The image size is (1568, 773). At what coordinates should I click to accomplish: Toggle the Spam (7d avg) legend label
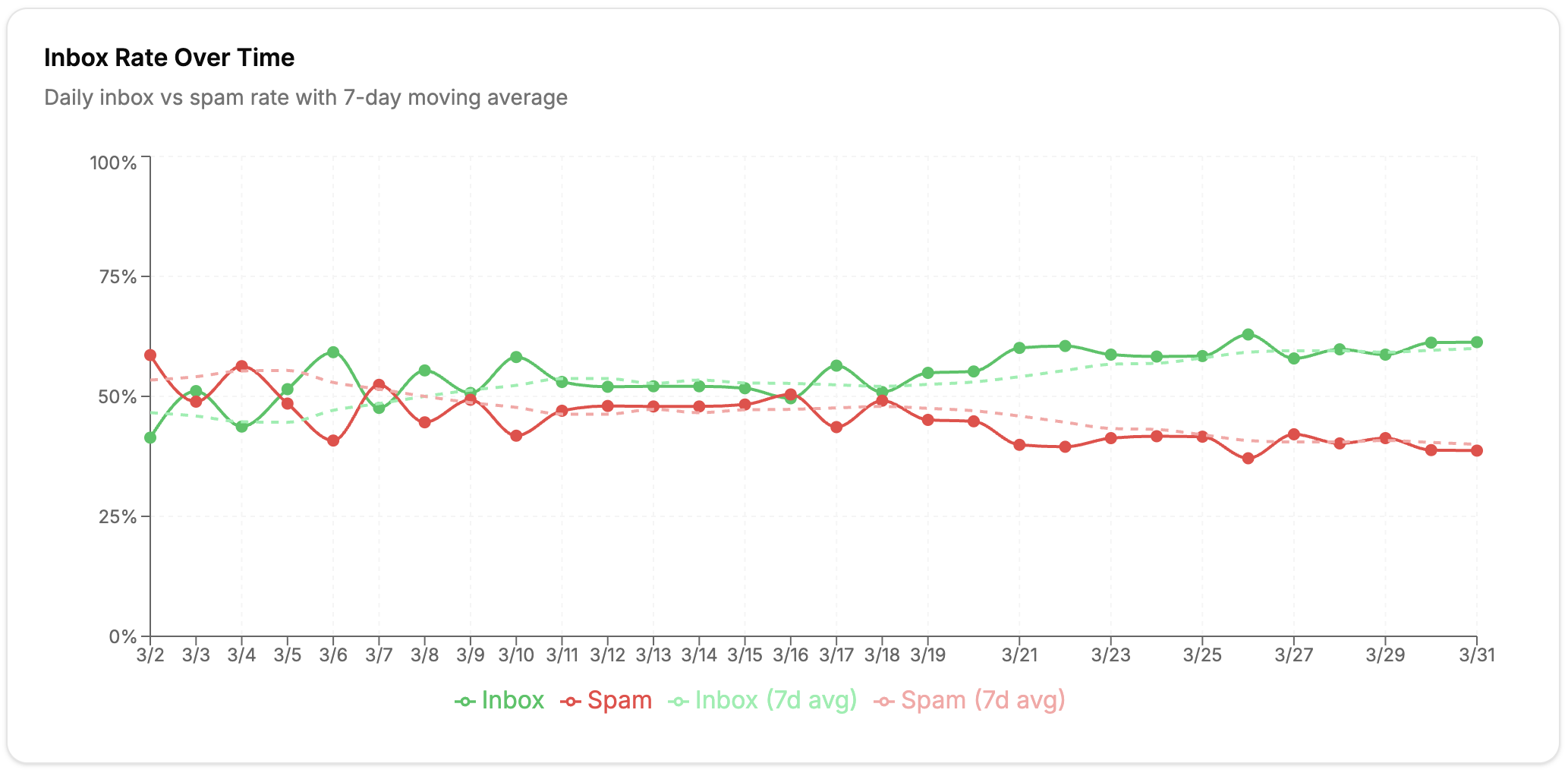point(983,700)
